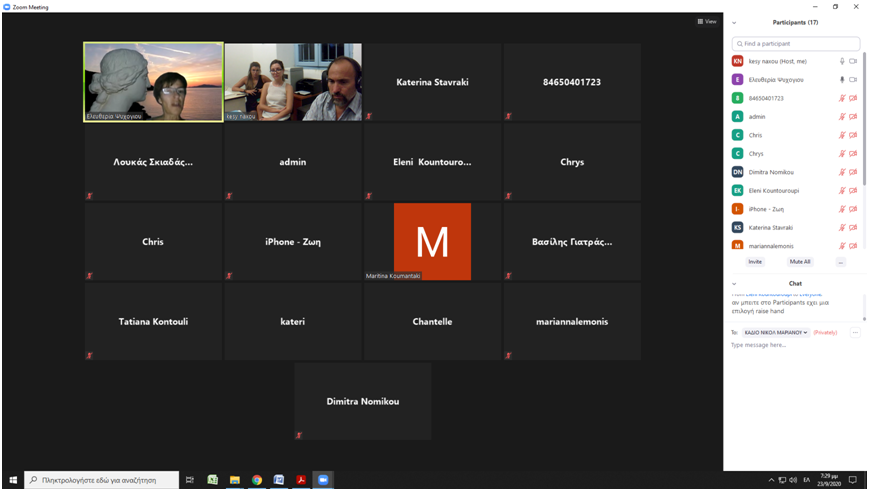
Task: Click the Invite button
Action: point(755,262)
